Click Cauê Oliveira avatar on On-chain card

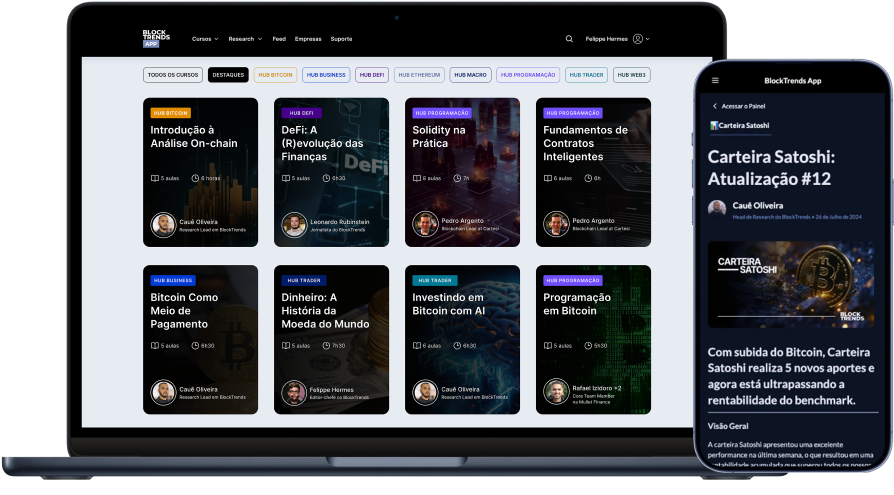163,225
